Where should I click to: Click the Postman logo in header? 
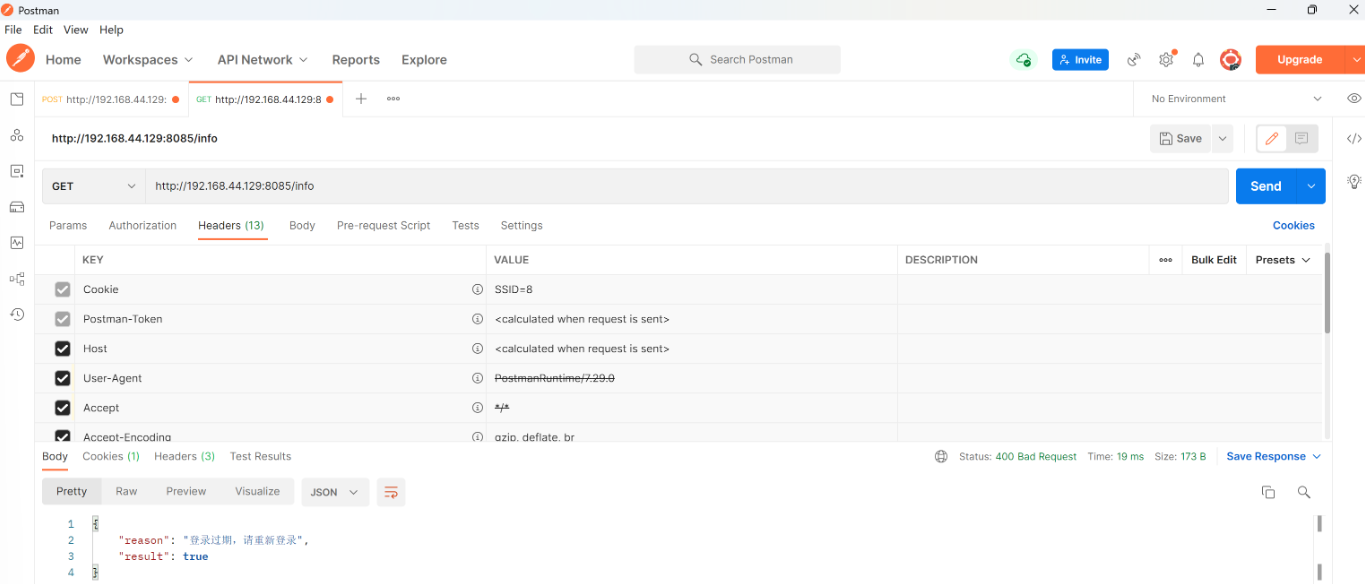pyautogui.click(x=20, y=59)
